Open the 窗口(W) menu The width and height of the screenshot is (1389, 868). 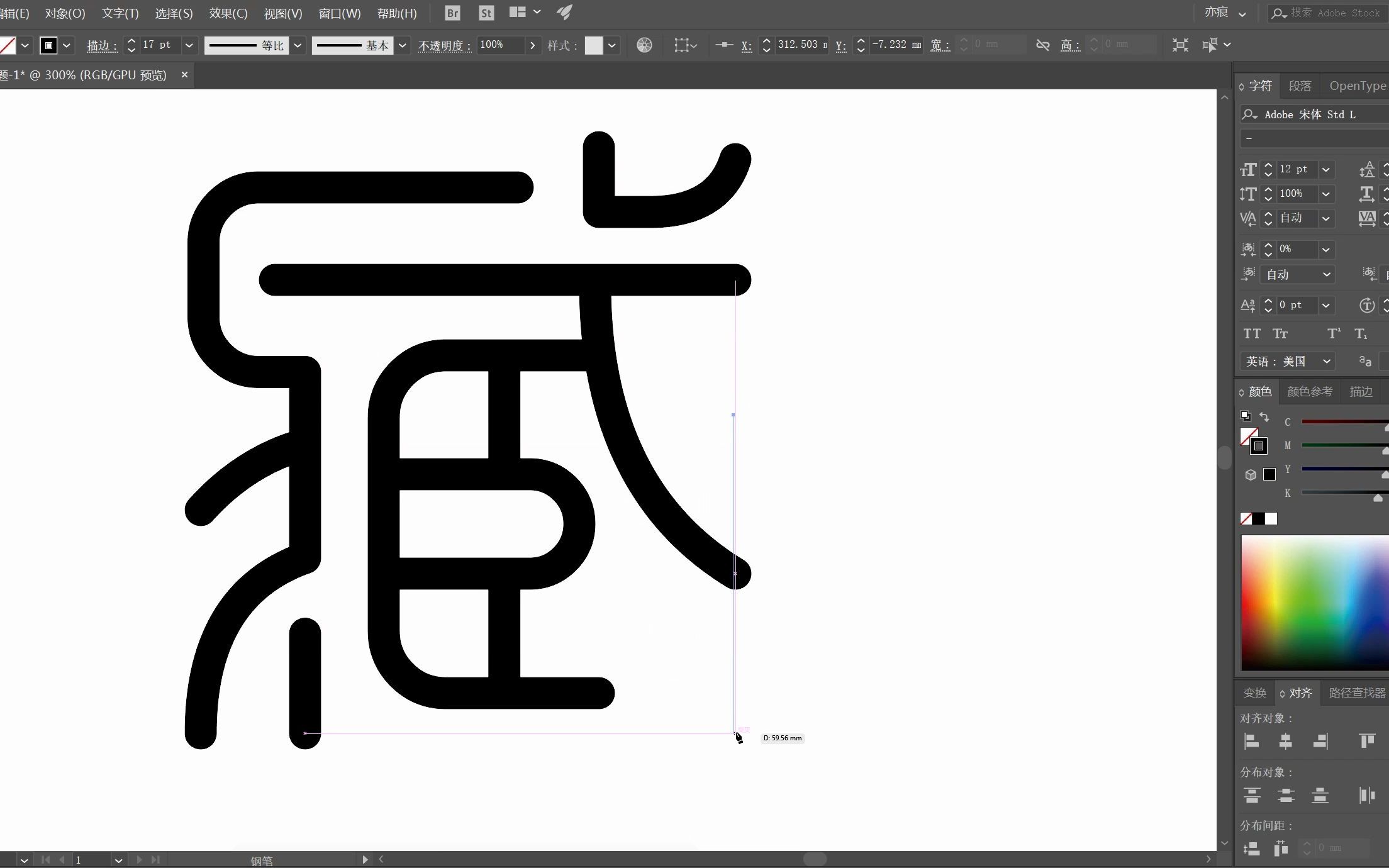tap(339, 13)
